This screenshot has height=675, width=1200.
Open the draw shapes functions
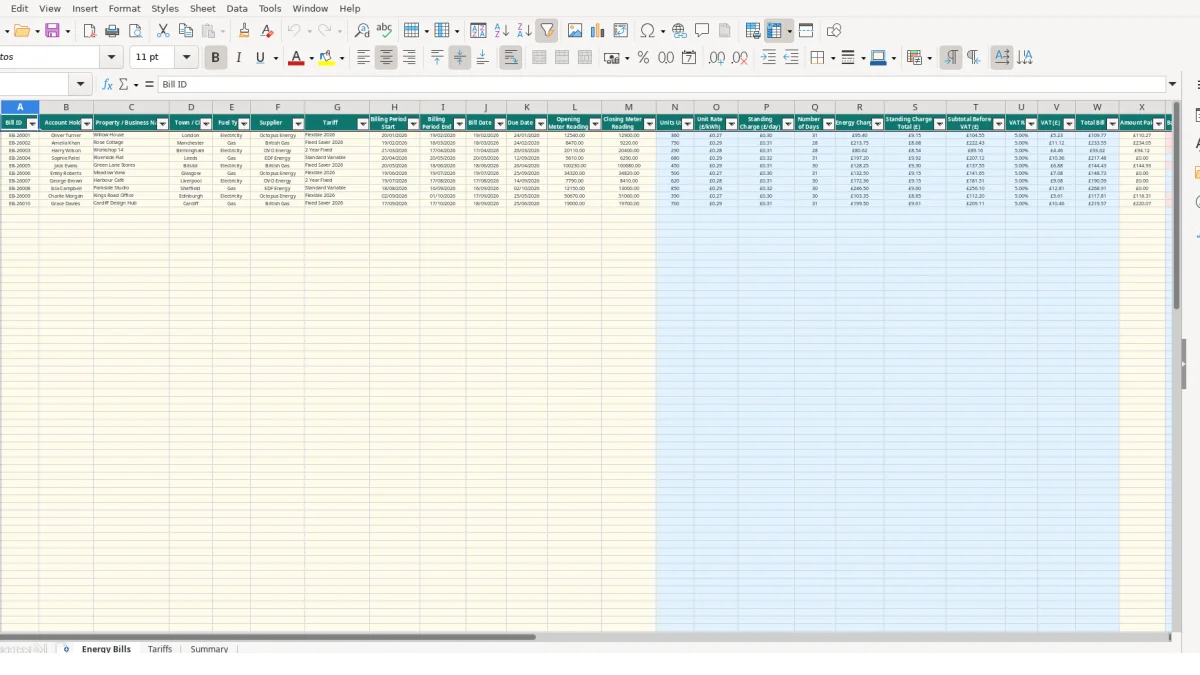(834, 31)
